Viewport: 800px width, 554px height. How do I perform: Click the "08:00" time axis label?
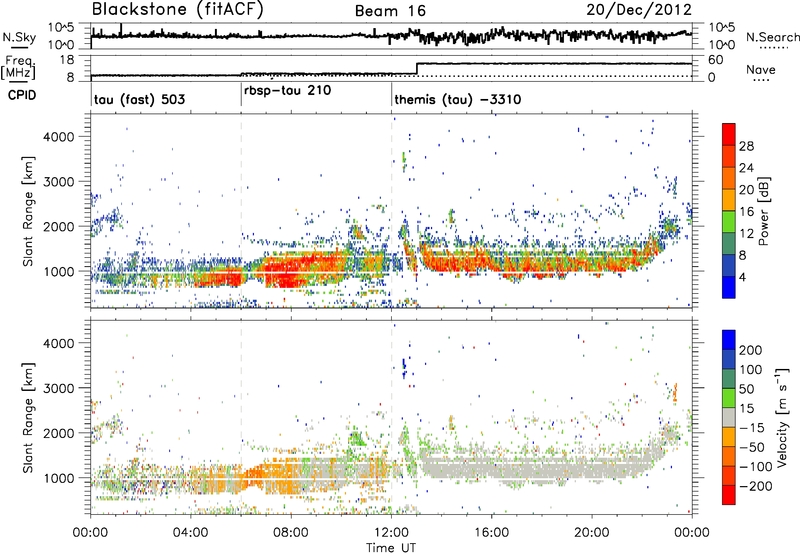[291, 533]
